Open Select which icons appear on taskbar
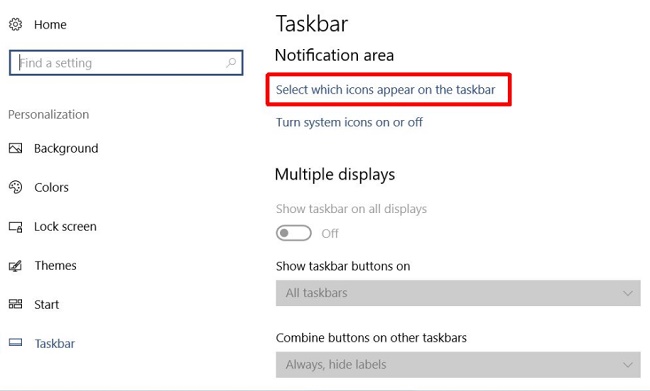The width and height of the screenshot is (650, 391). pyautogui.click(x=386, y=90)
